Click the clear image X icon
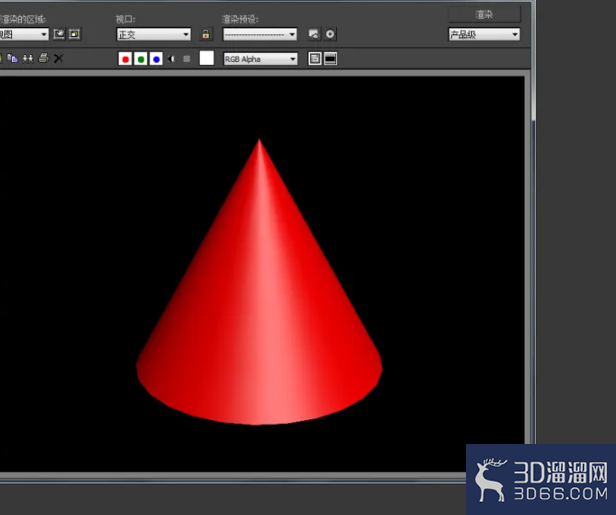Screen dimensions: 616x515 (x=59, y=59)
